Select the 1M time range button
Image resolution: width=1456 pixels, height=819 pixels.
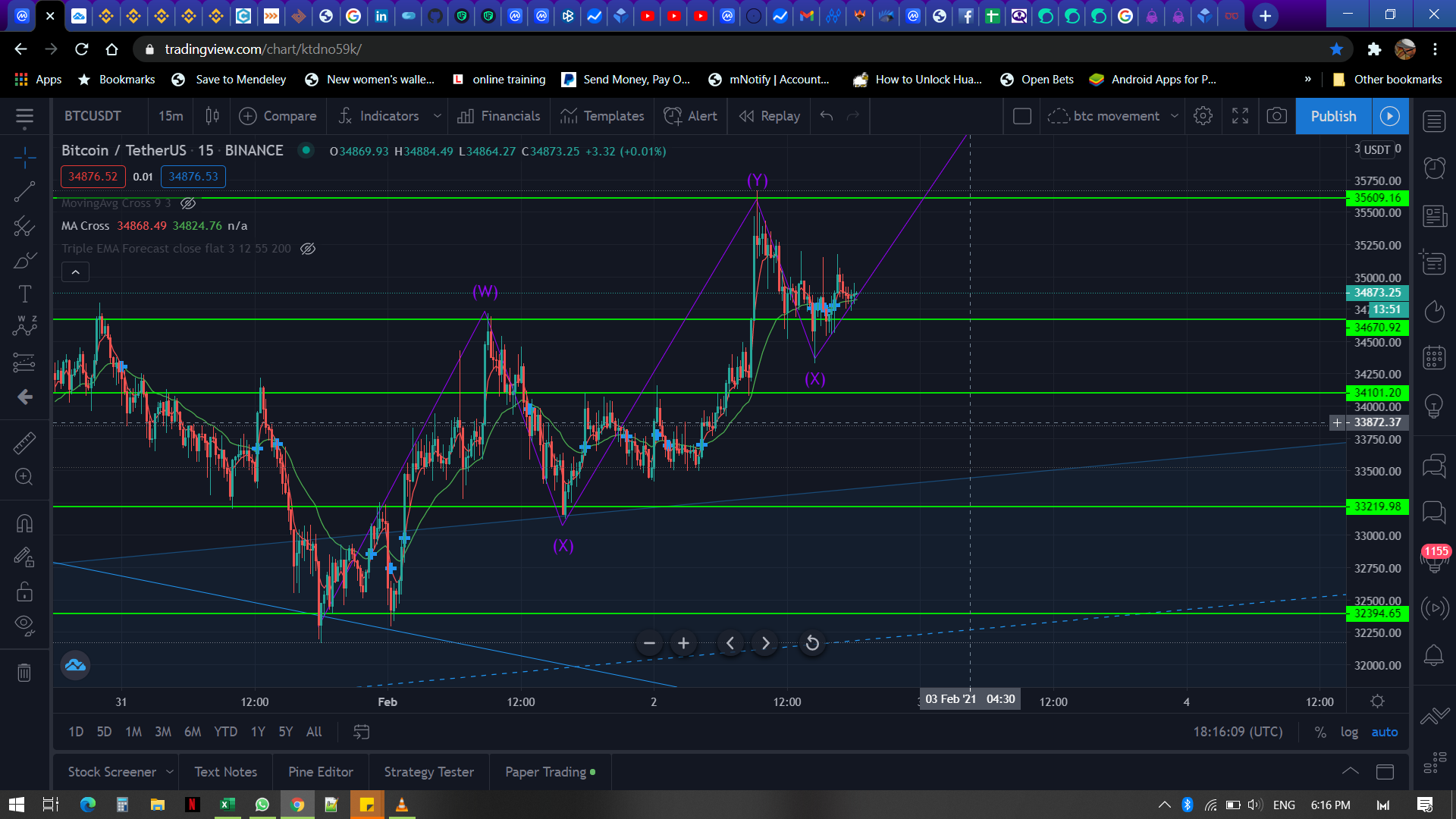click(x=133, y=732)
